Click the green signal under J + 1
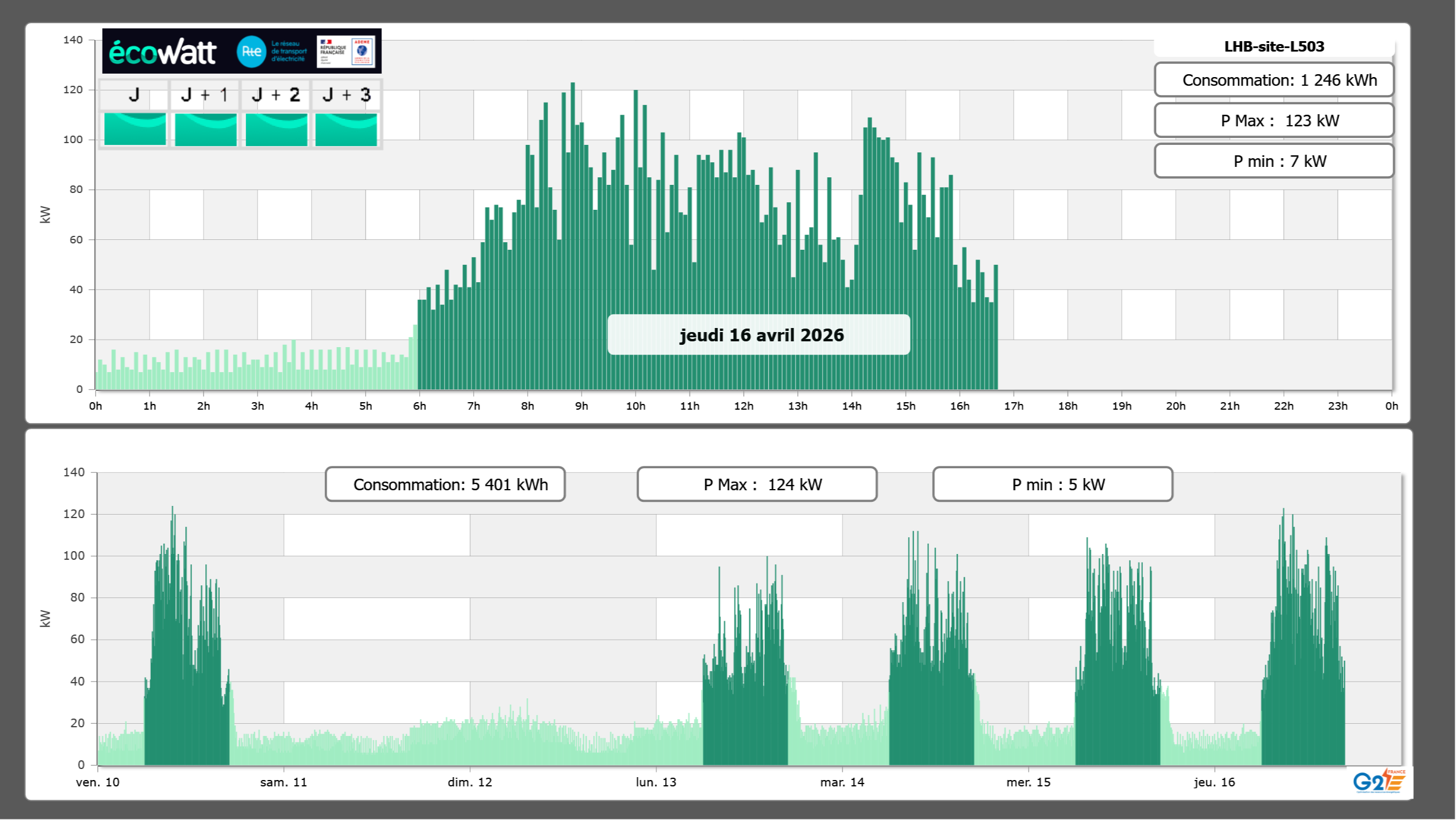Screen dimensions: 1456x820 [205, 129]
